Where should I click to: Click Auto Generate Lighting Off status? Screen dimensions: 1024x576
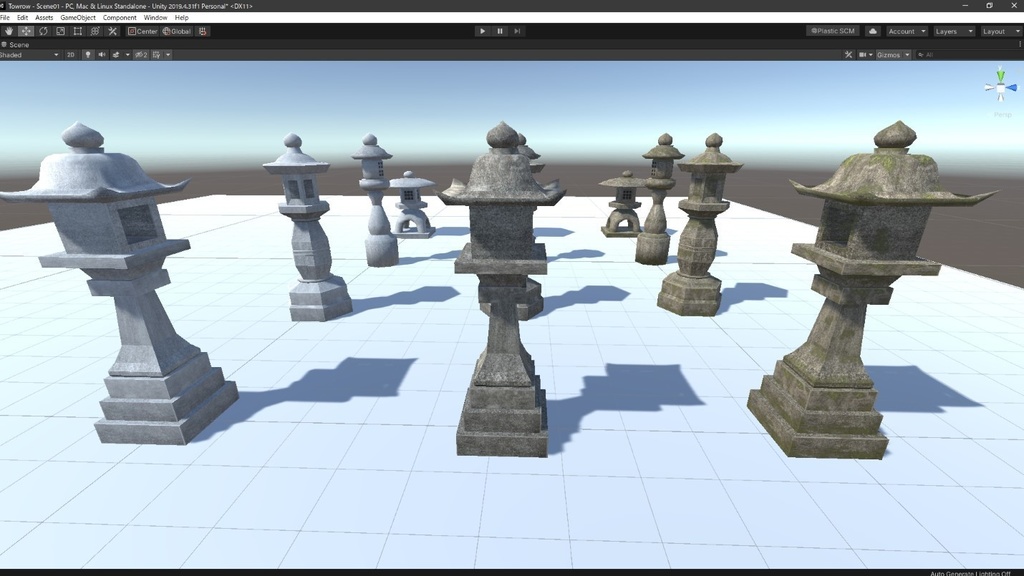[970, 573]
